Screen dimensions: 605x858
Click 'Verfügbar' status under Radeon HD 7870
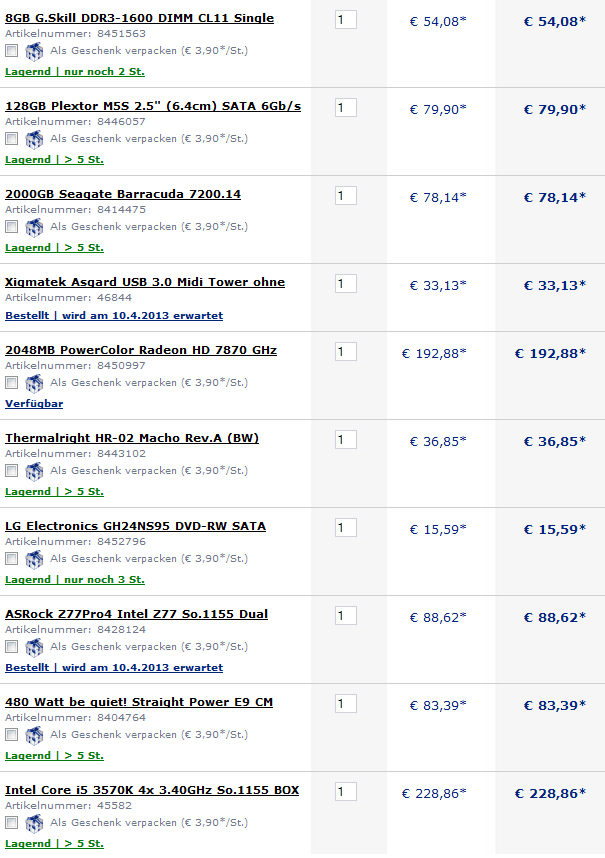point(34,404)
